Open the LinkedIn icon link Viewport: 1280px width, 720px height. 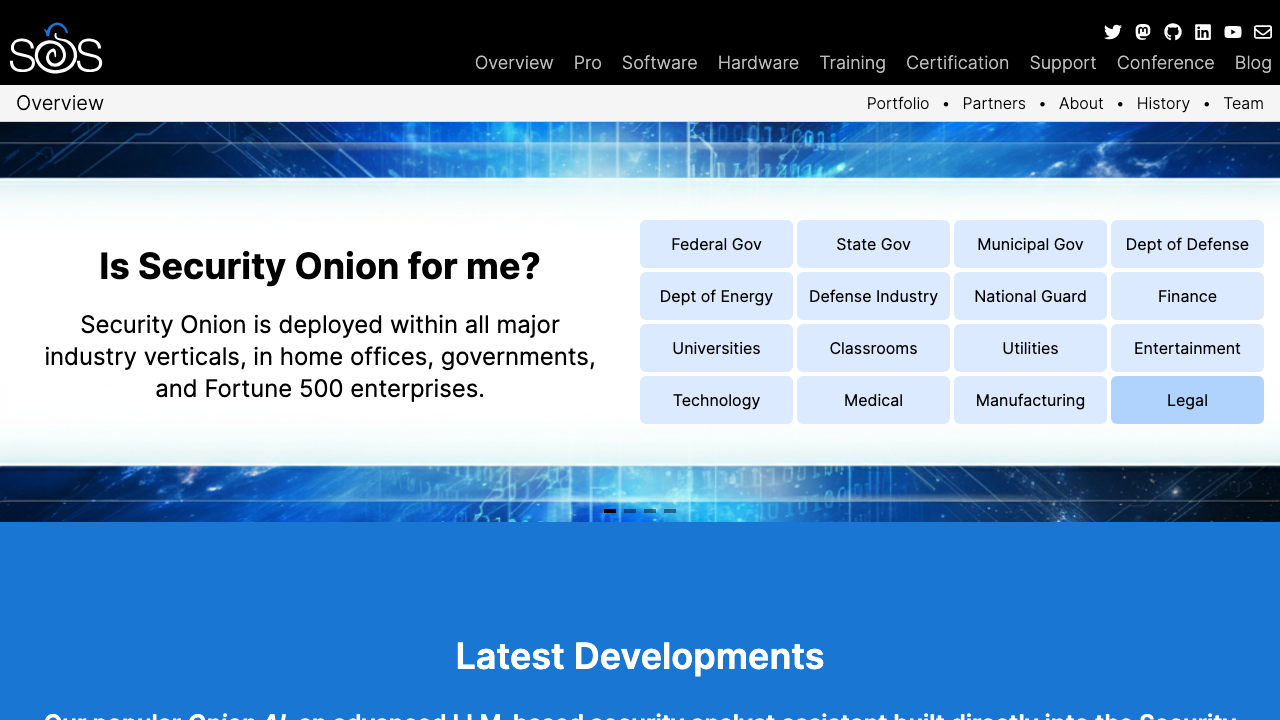[1203, 32]
